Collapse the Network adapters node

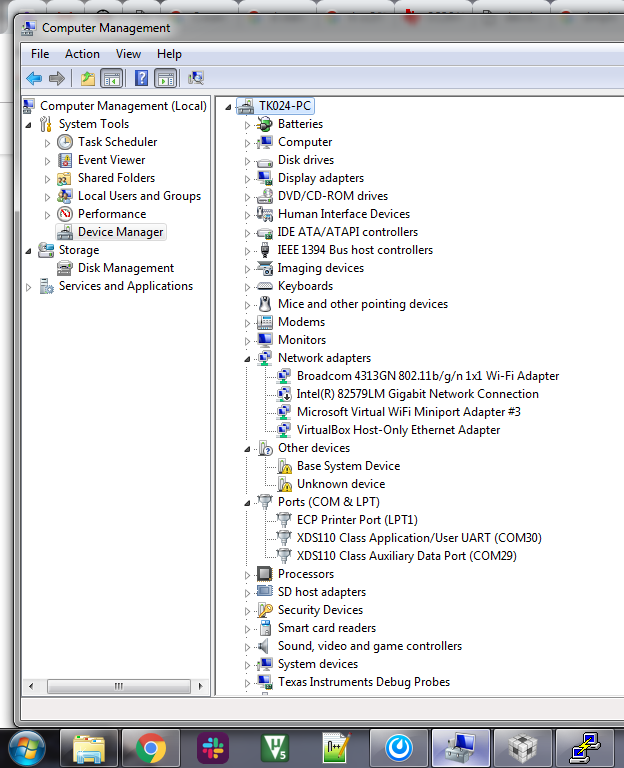point(247,359)
